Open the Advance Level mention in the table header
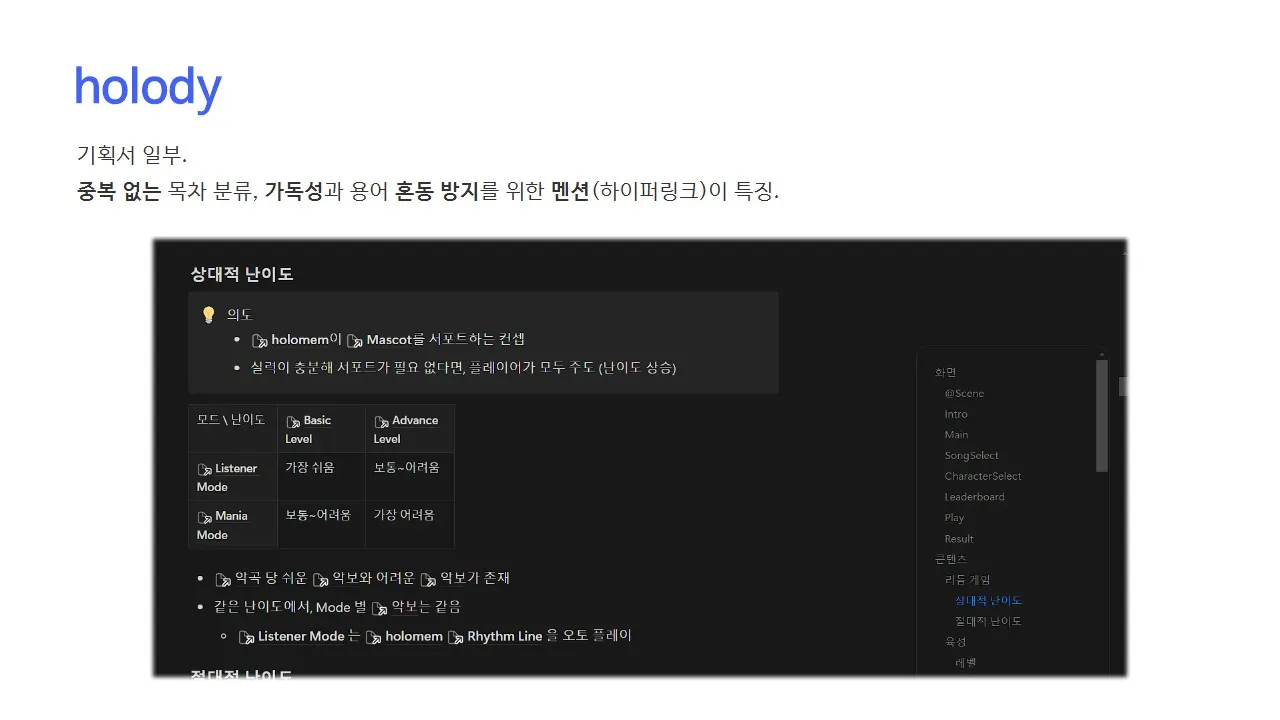 [405, 429]
